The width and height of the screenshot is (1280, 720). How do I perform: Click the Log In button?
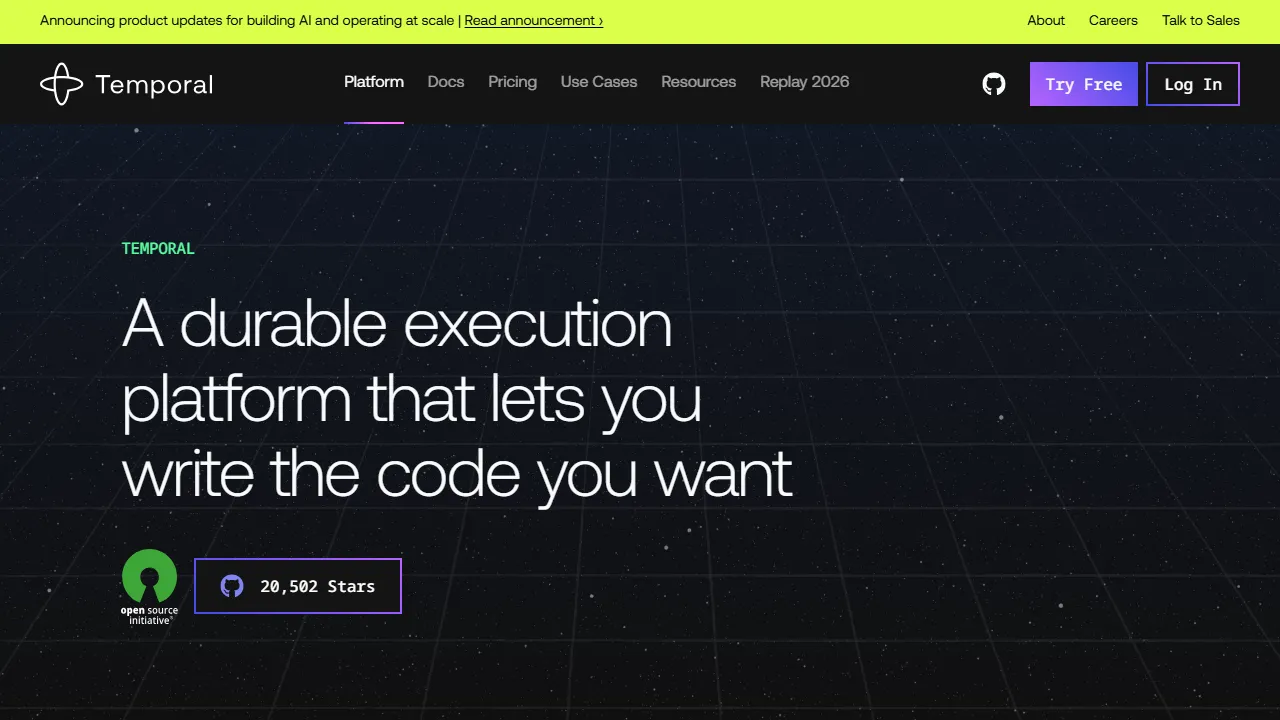(1193, 84)
